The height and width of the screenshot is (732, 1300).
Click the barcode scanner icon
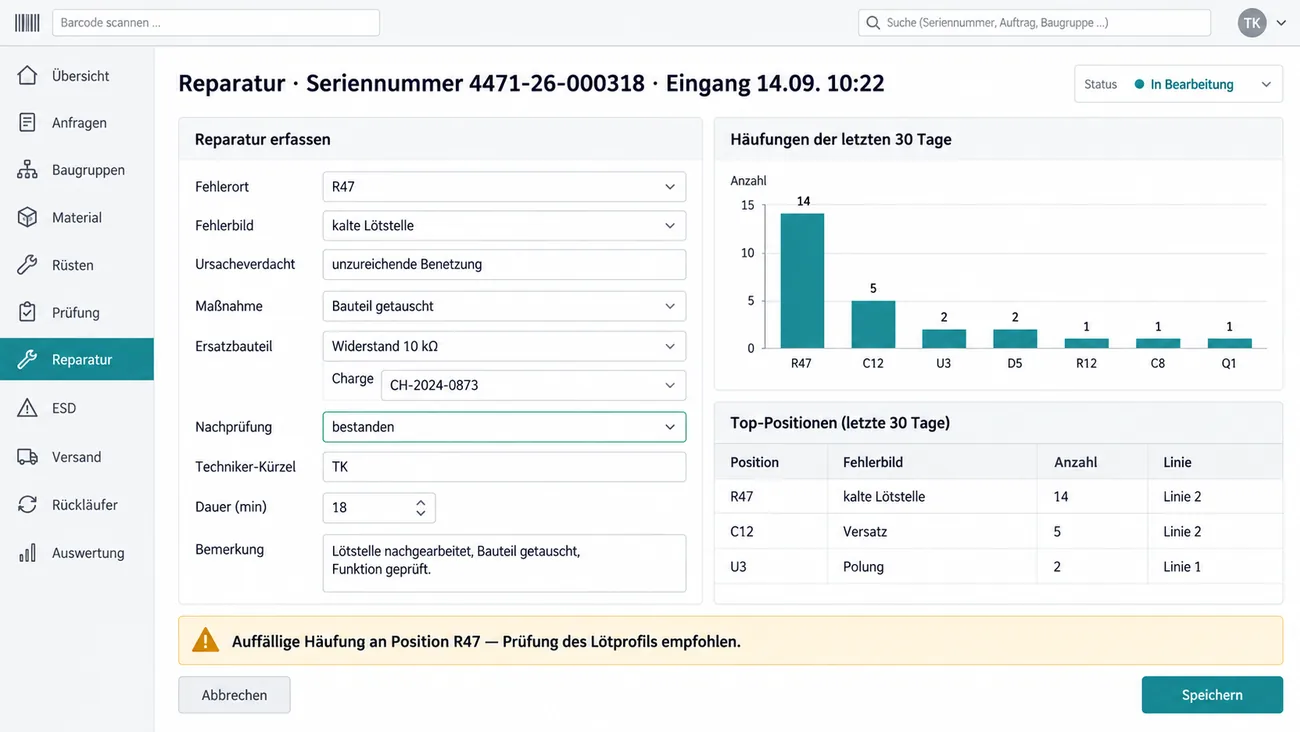[27, 22]
